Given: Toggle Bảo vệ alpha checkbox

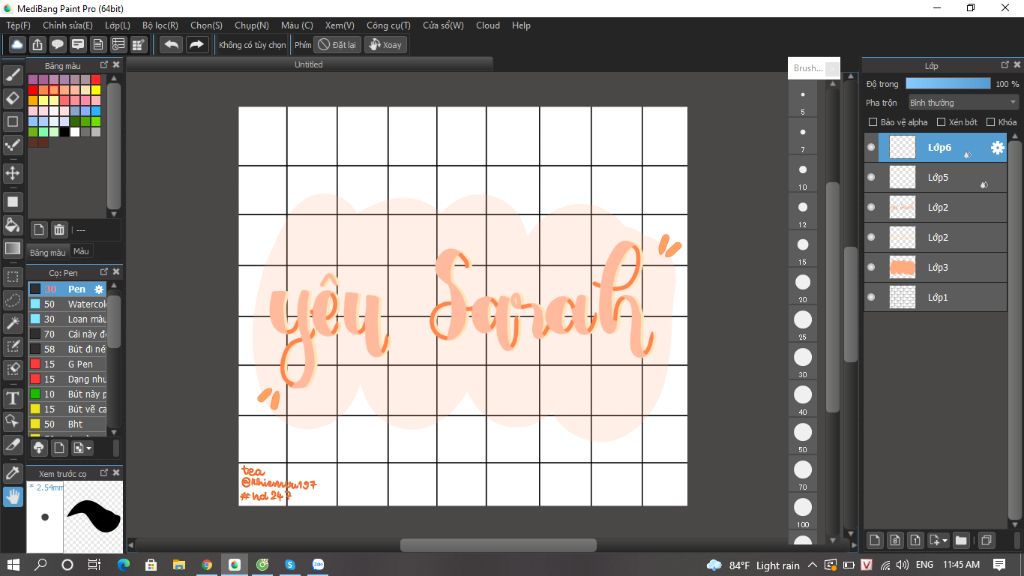Looking at the screenshot, I should pos(872,122).
